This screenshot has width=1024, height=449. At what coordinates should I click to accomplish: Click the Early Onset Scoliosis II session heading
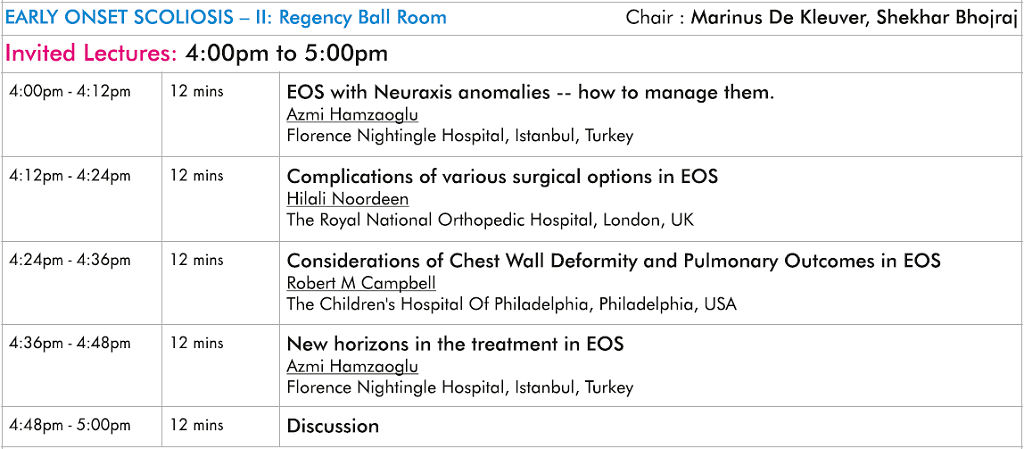[225, 17]
